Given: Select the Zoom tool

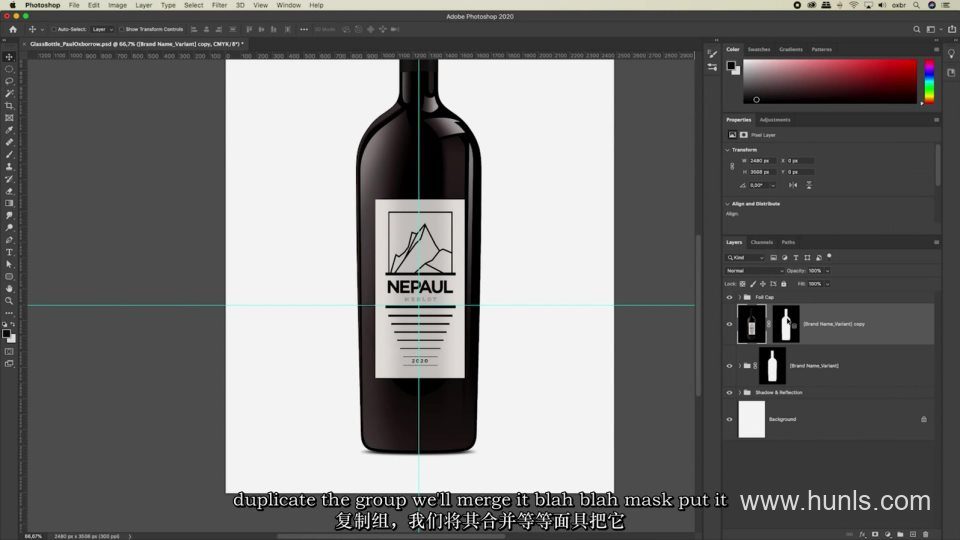Looking at the screenshot, I should 9,301.
